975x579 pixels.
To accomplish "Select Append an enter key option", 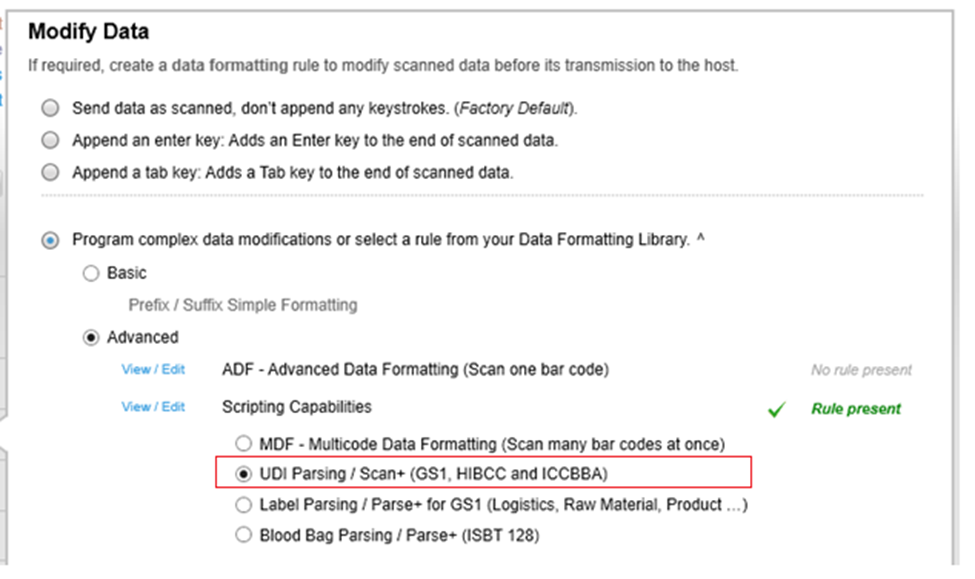I will 49,140.
